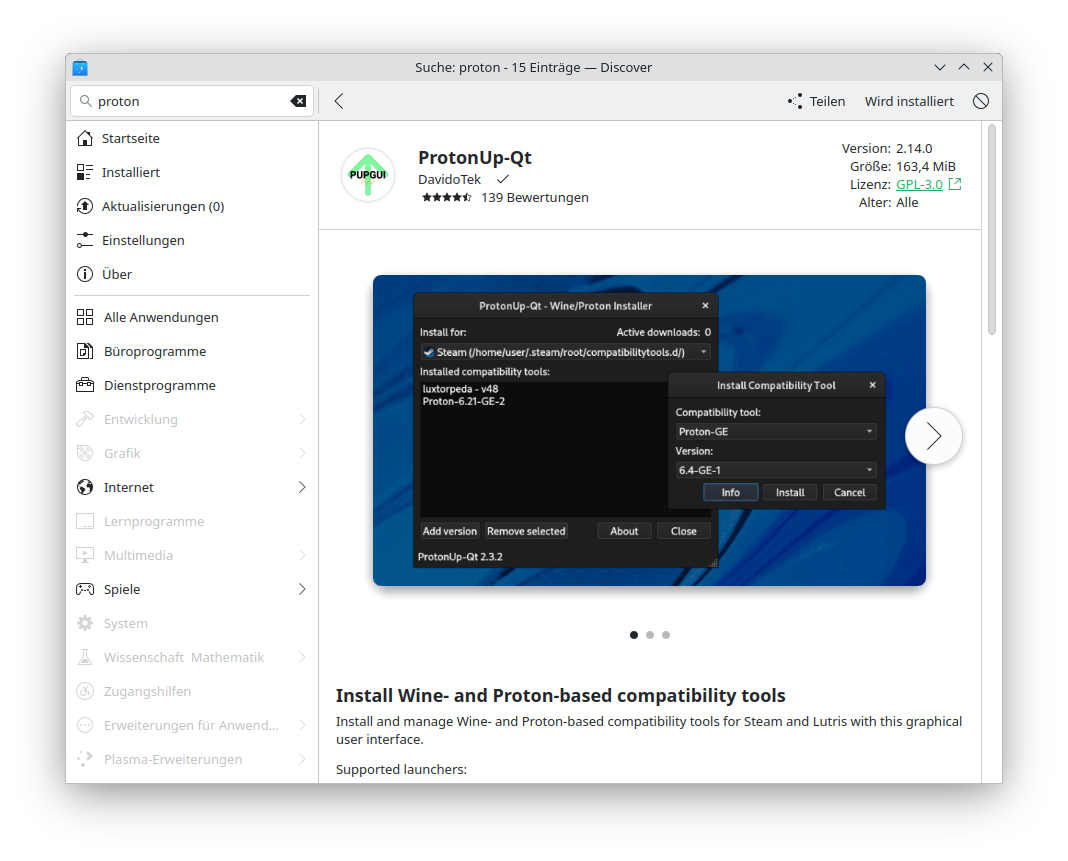Open the GPL-3.0 license link

(919, 185)
